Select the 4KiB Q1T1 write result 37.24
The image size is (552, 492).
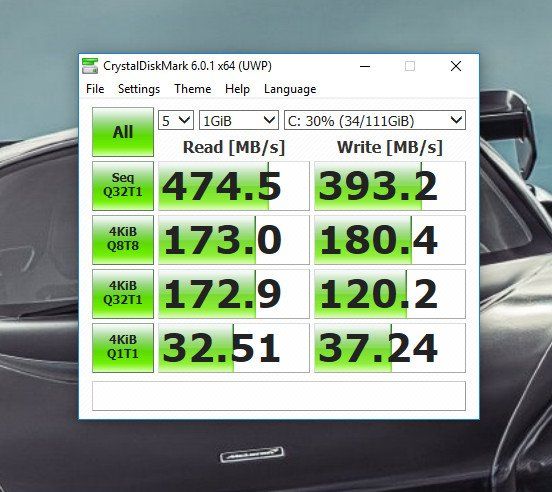(x=390, y=348)
